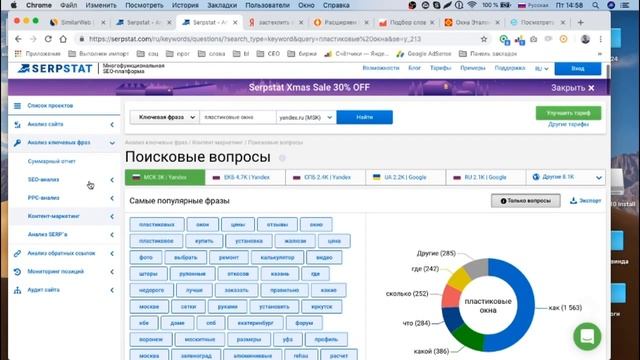The image size is (640, 360).
Task: Close the Xmas Sale banner
Action: pyautogui.click(x=573, y=88)
